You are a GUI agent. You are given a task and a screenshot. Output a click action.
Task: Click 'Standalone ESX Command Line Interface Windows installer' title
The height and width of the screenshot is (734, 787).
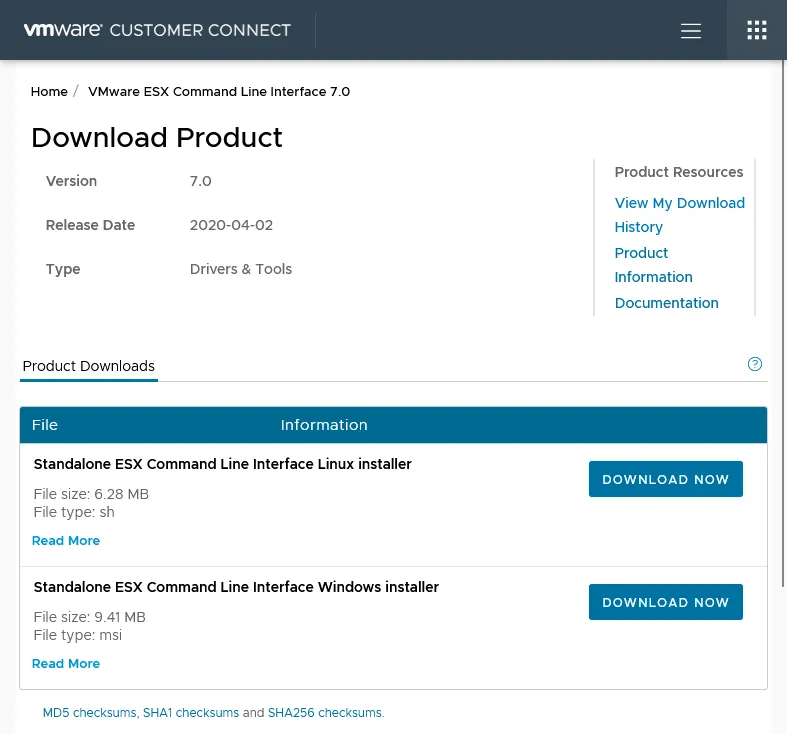point(236,587)
